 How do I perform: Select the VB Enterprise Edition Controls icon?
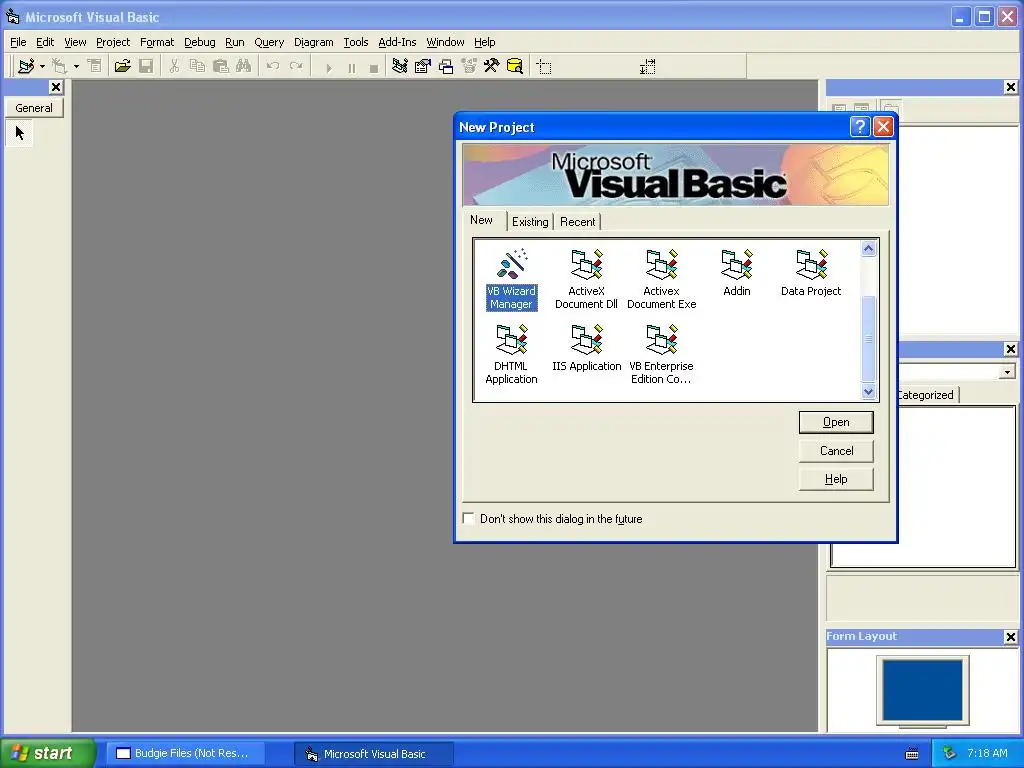coord(662,355)
